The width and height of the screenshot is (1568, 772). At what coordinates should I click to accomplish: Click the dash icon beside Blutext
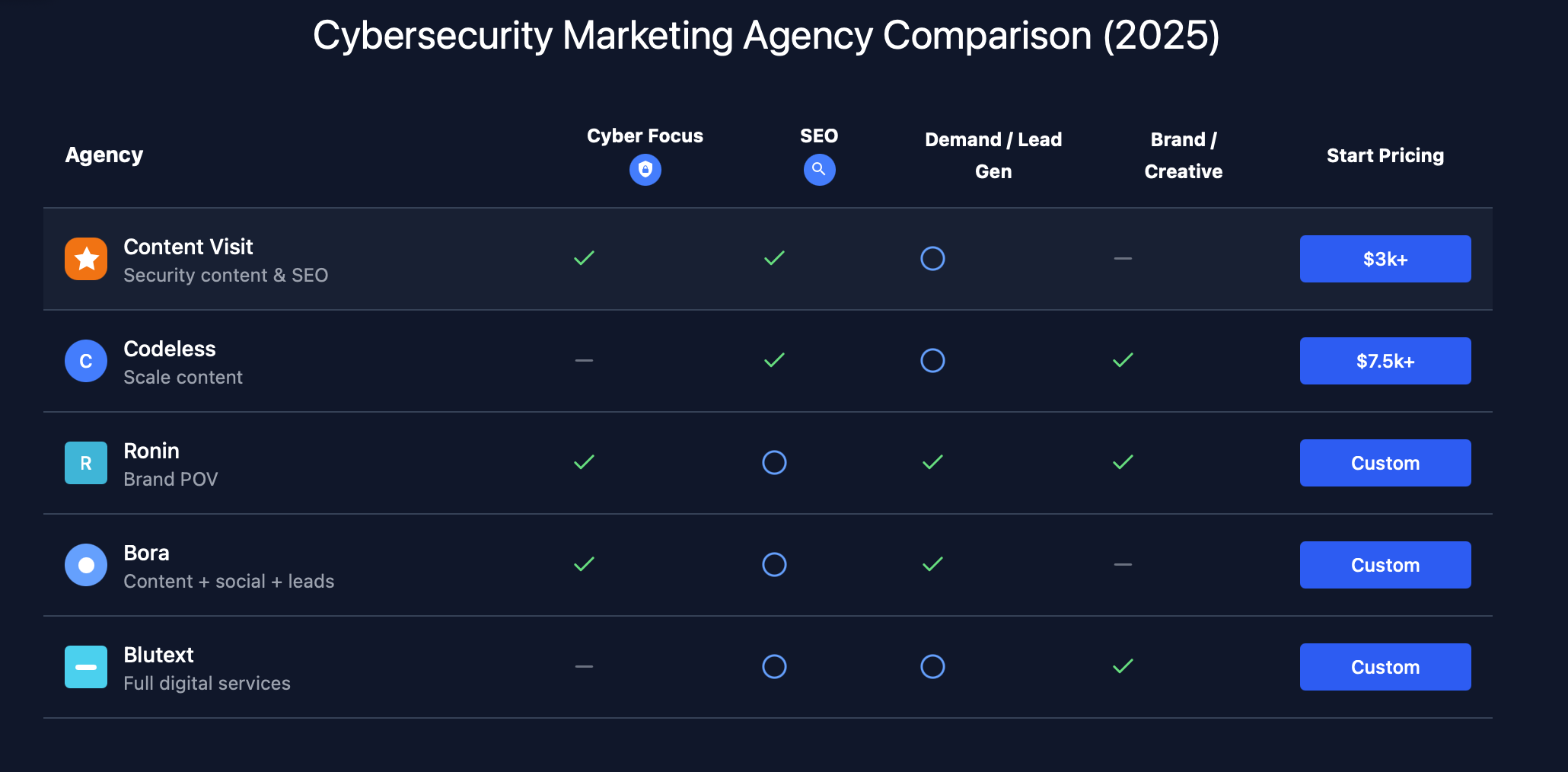coord(86,667)
